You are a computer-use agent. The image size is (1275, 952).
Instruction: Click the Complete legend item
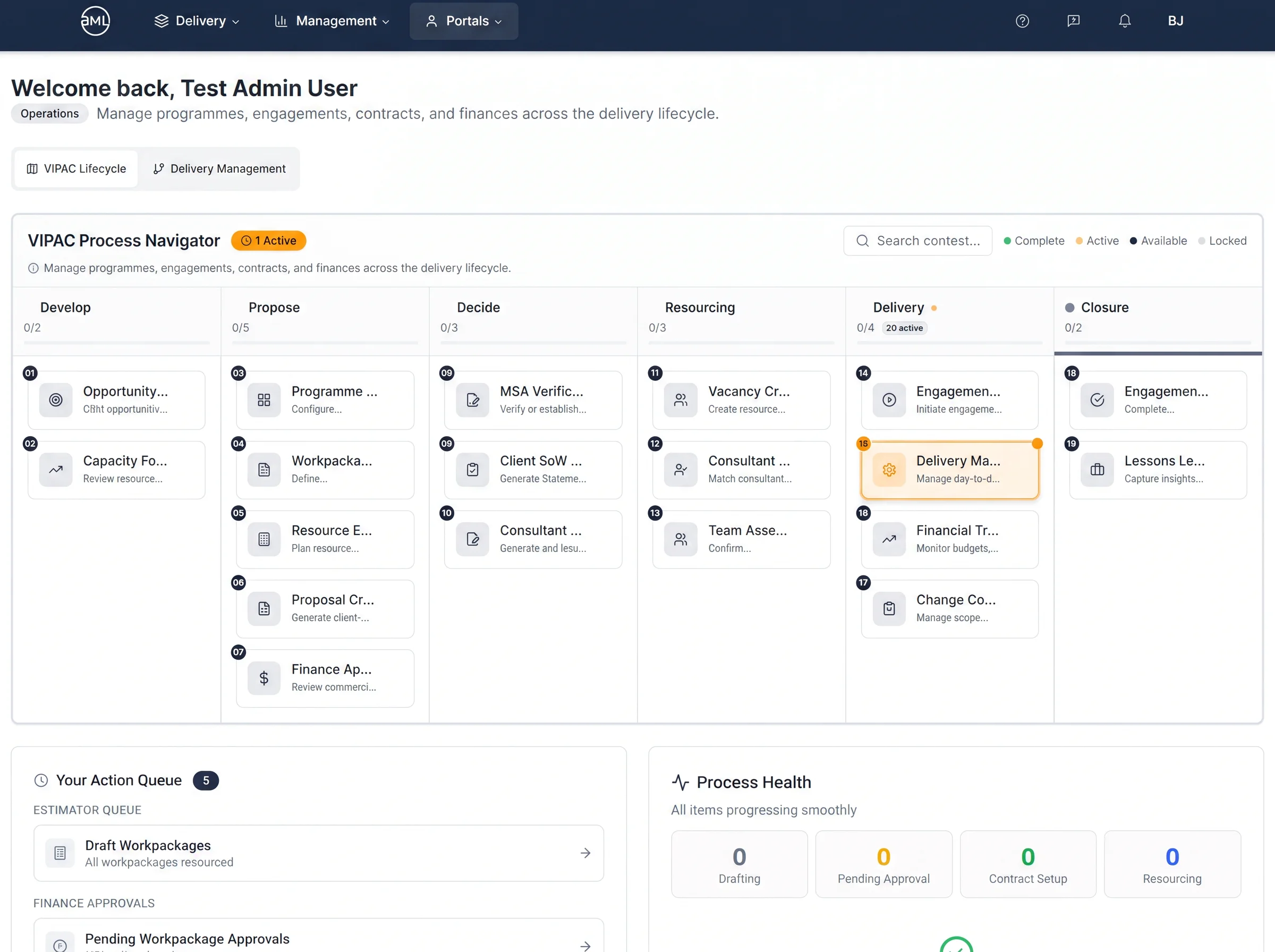[x=1034, y=241]
